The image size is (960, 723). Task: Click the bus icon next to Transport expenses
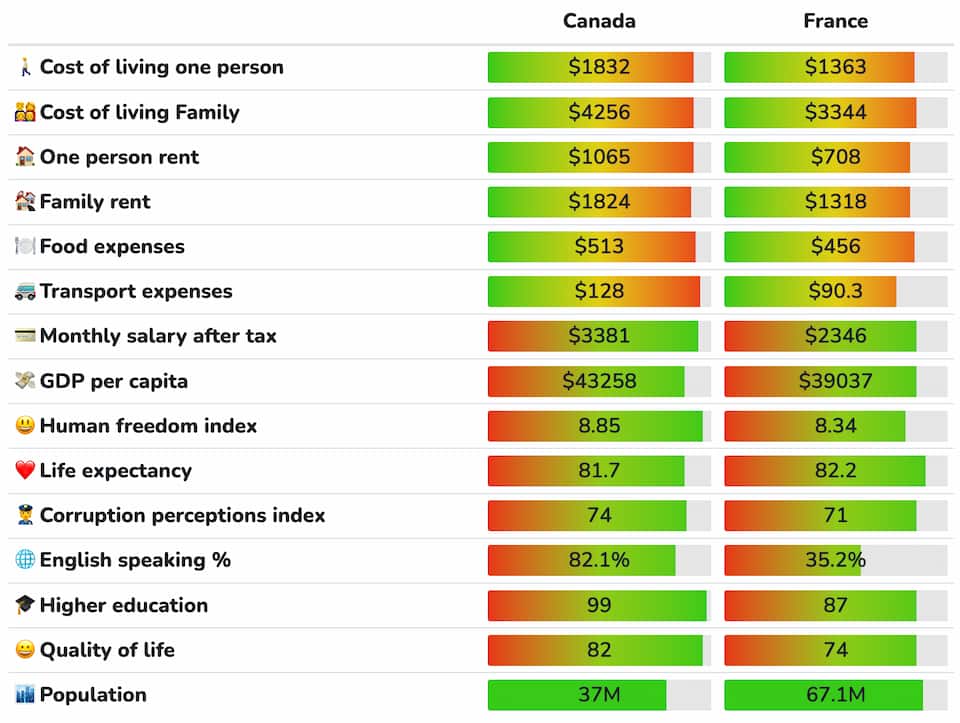pos(25,292)
